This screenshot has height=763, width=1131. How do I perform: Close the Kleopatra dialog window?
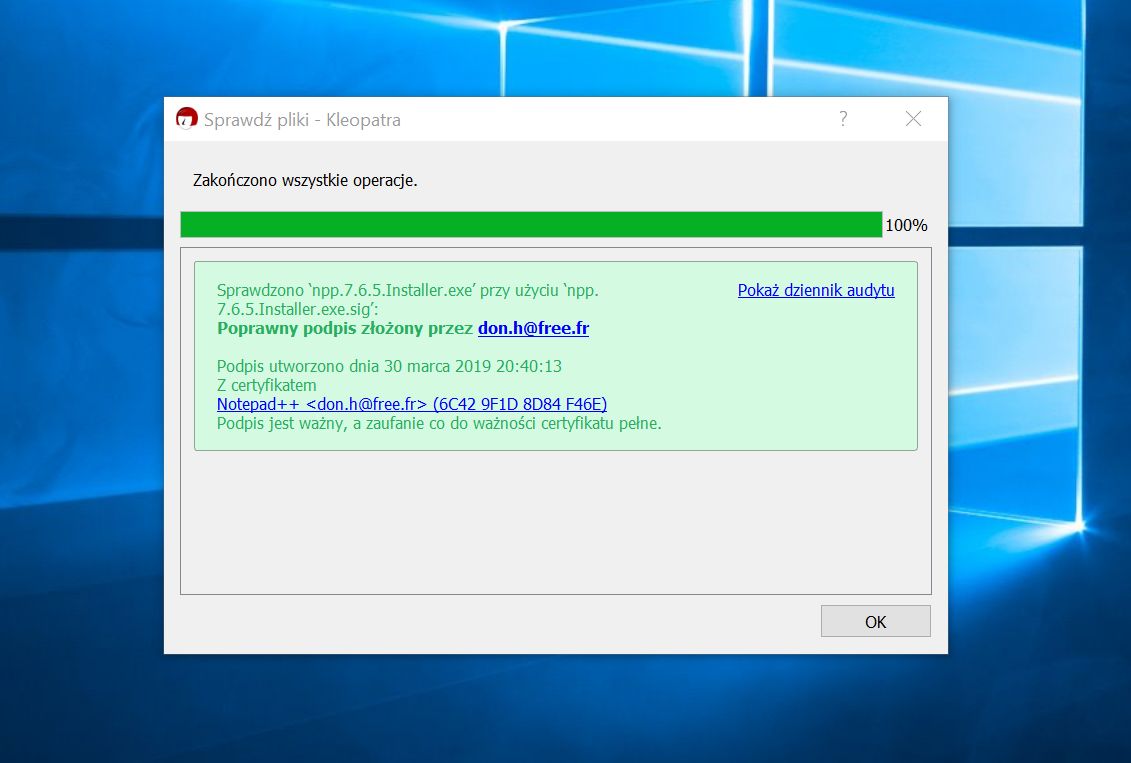click(913, 119)
